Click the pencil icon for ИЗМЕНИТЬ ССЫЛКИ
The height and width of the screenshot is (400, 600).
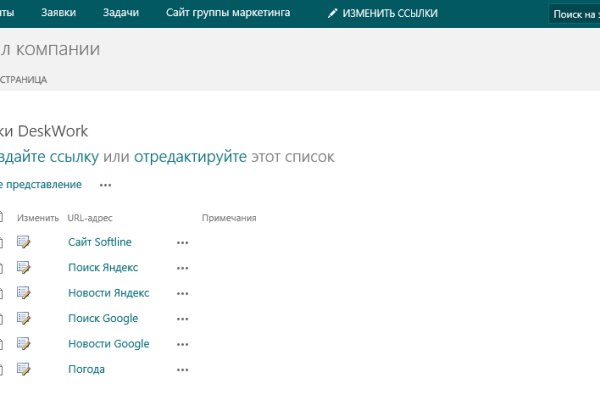point(333,13)
